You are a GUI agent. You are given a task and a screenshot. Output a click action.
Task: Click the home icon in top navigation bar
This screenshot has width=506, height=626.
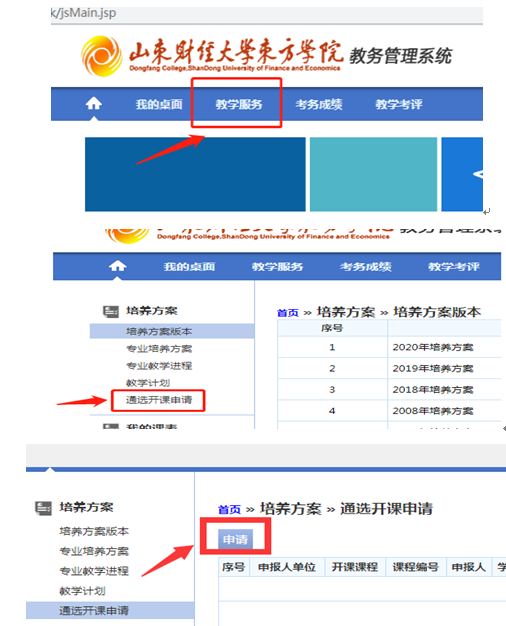[93, 104]
